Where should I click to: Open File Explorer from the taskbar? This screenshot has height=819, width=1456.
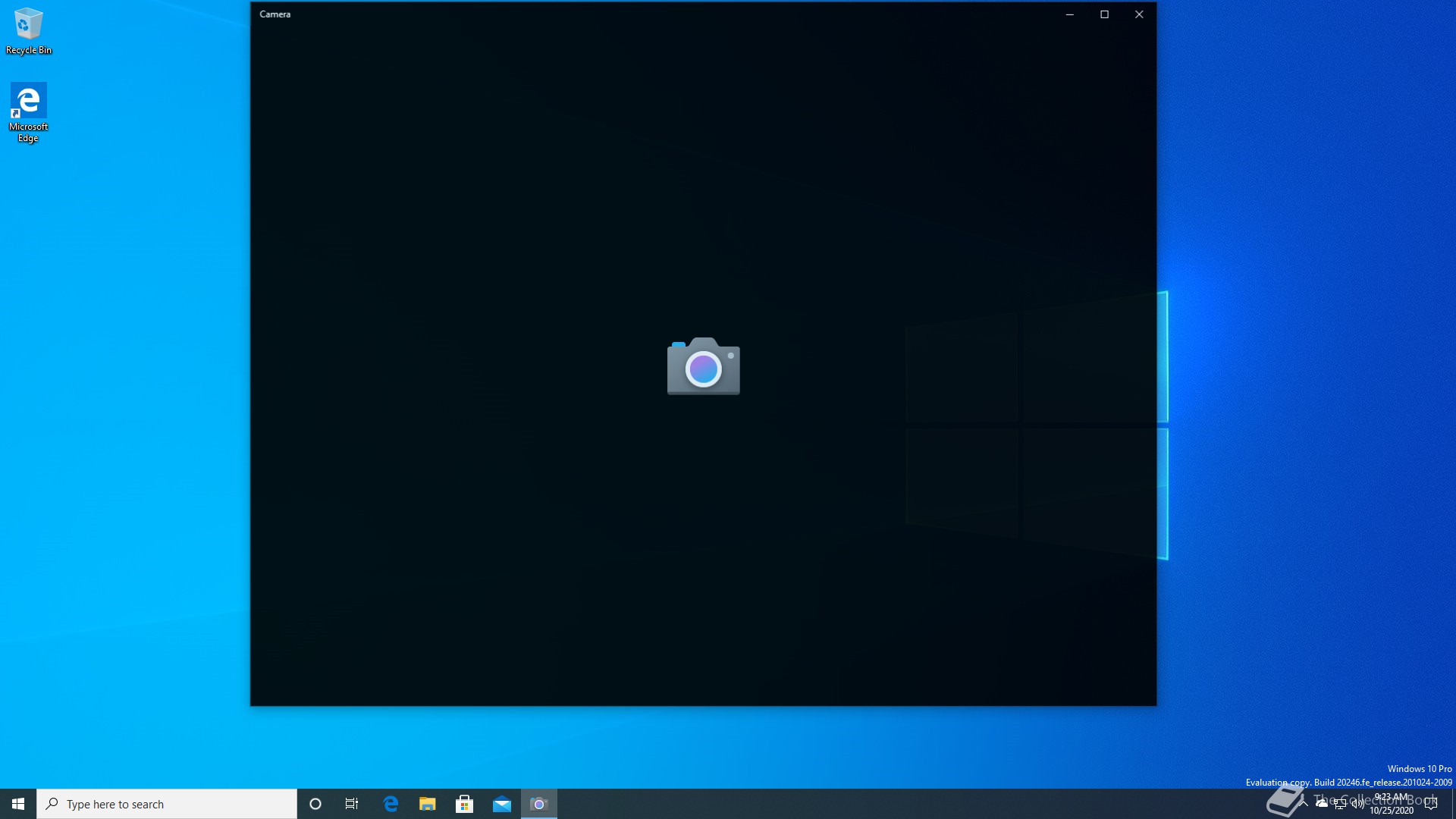(428, 804)
